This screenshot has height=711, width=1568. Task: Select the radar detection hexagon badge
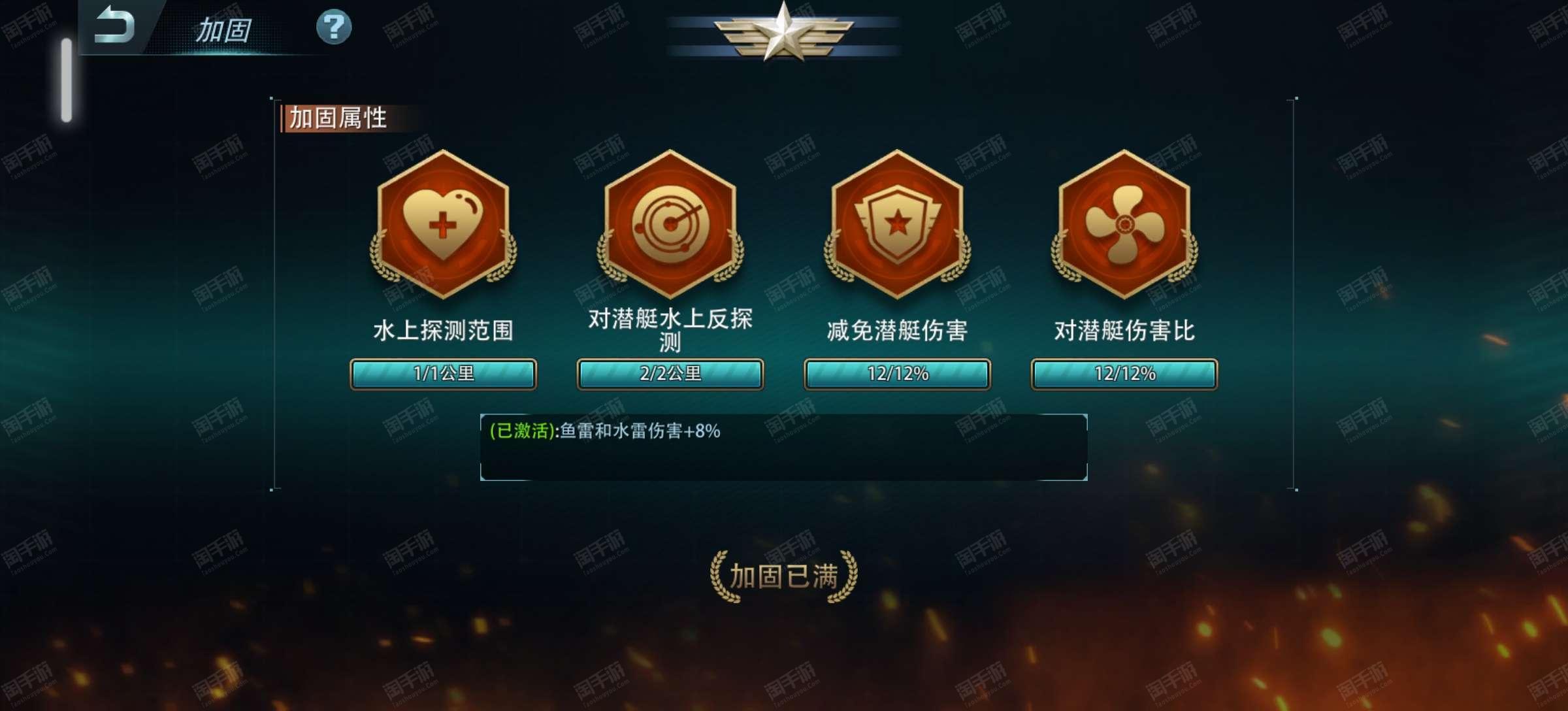point(670,224)
